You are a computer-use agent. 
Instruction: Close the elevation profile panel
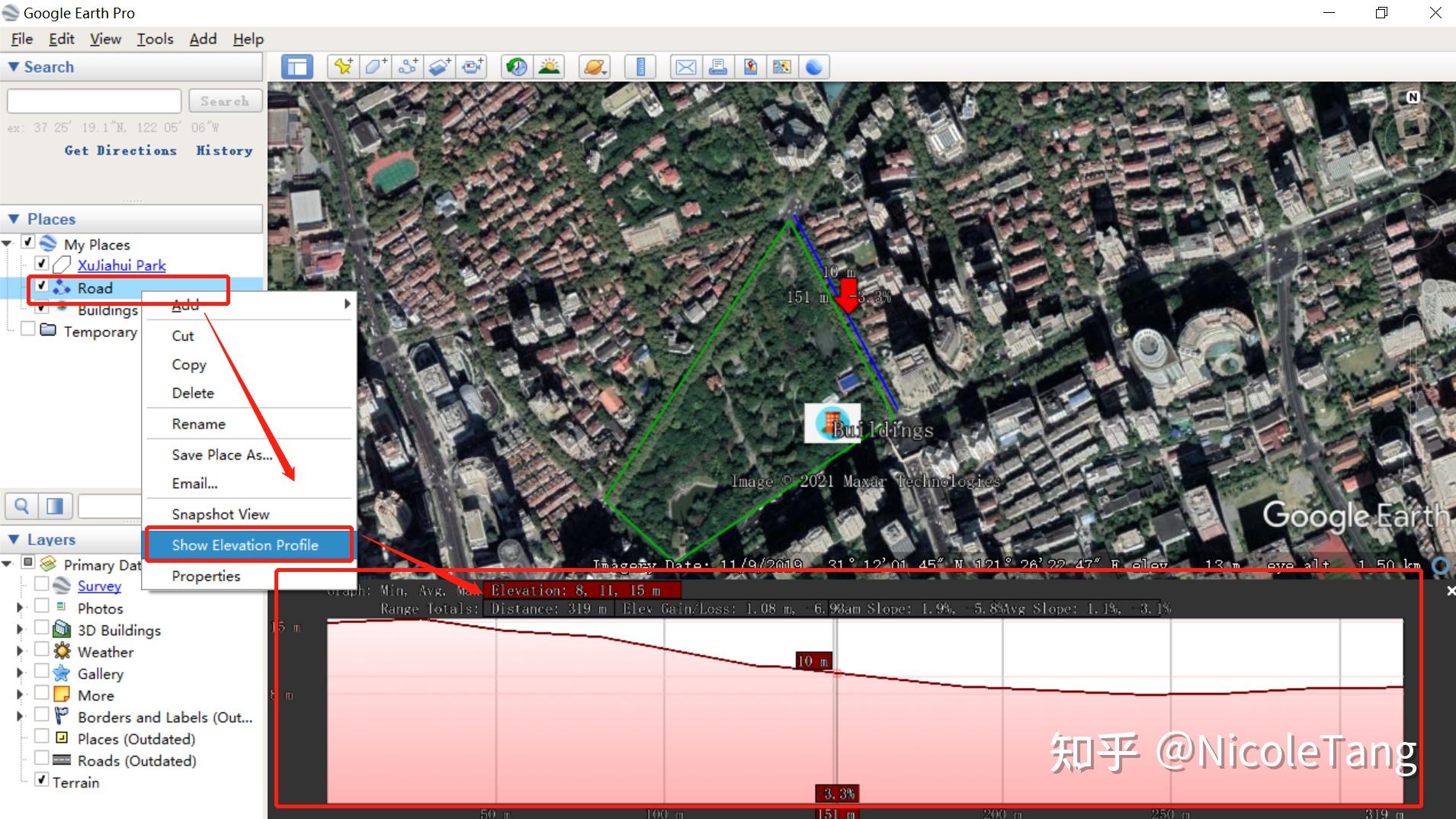[x=1450, y=591]
